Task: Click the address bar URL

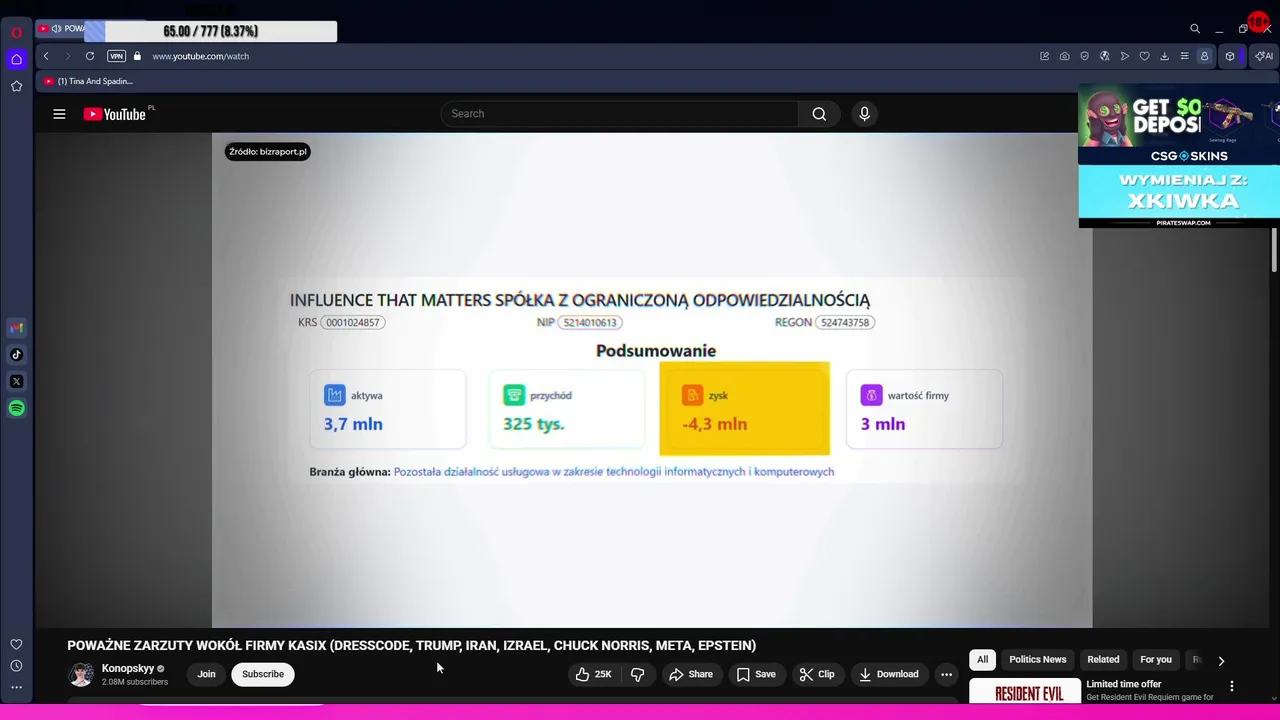Action: 200,56
